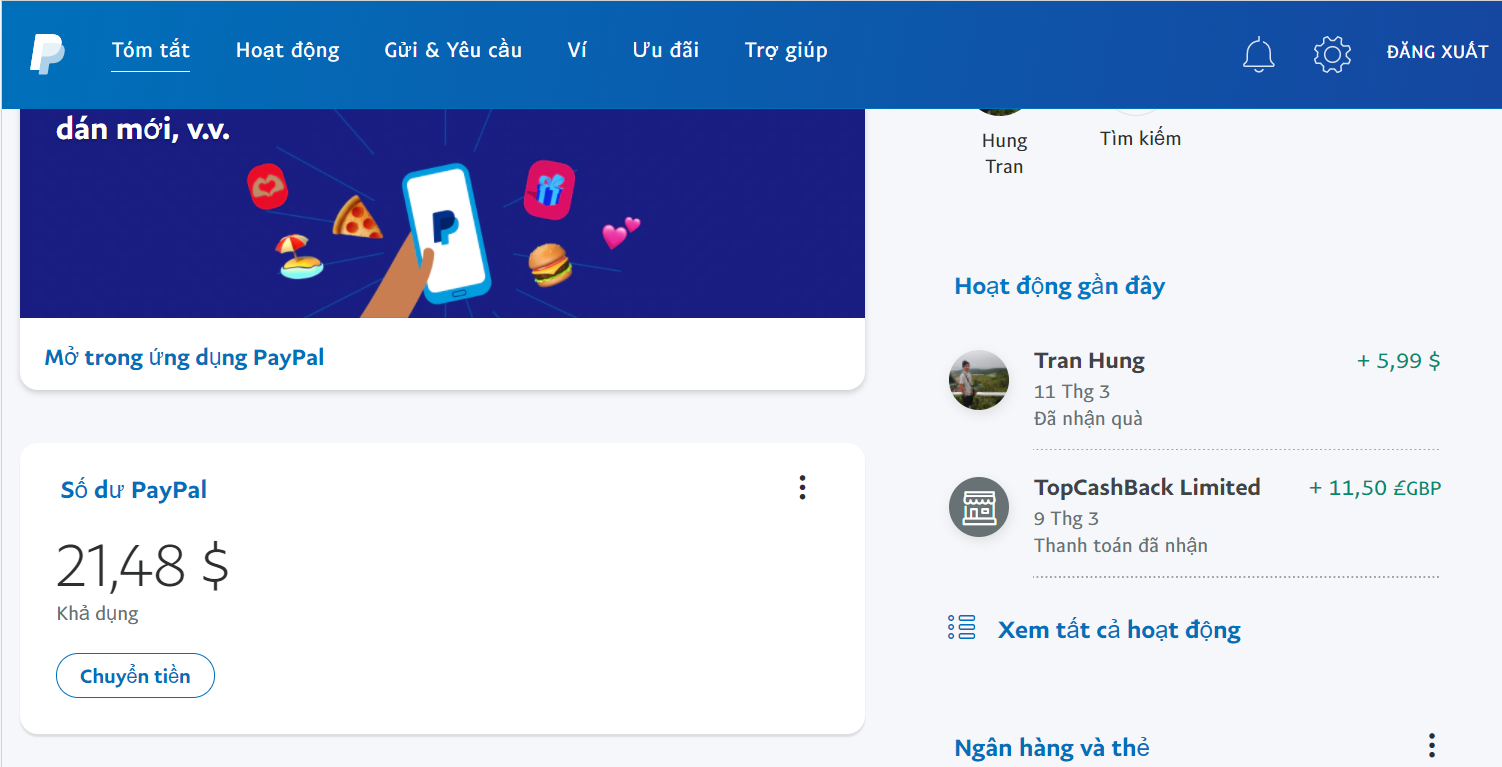The width and height of the screenshot is (1502, 767).
Task: Open the Trợ giúp menu item
Action: click(786, 50)
